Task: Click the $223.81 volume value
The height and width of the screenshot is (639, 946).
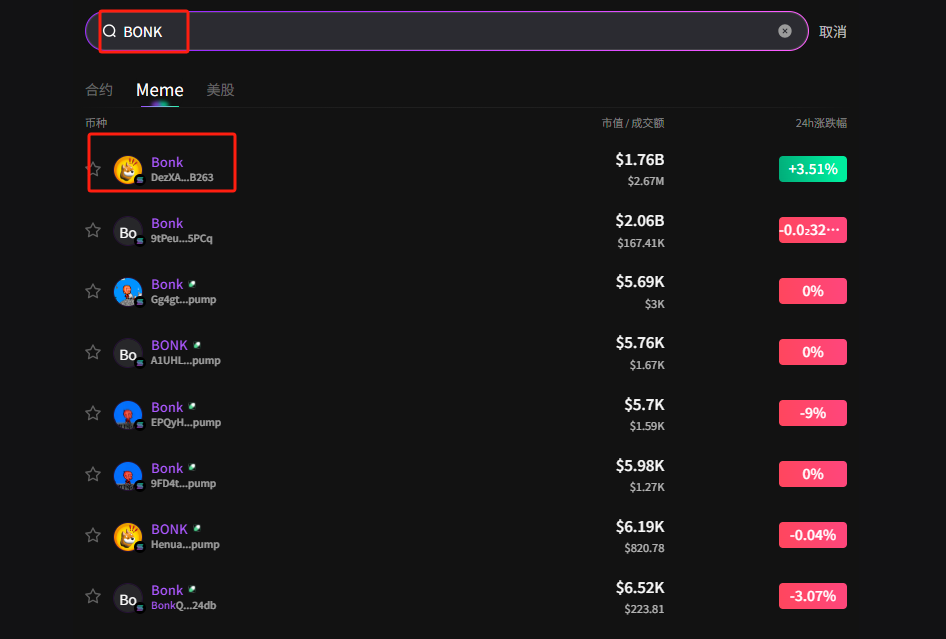Action: click(x=644, y=609)
